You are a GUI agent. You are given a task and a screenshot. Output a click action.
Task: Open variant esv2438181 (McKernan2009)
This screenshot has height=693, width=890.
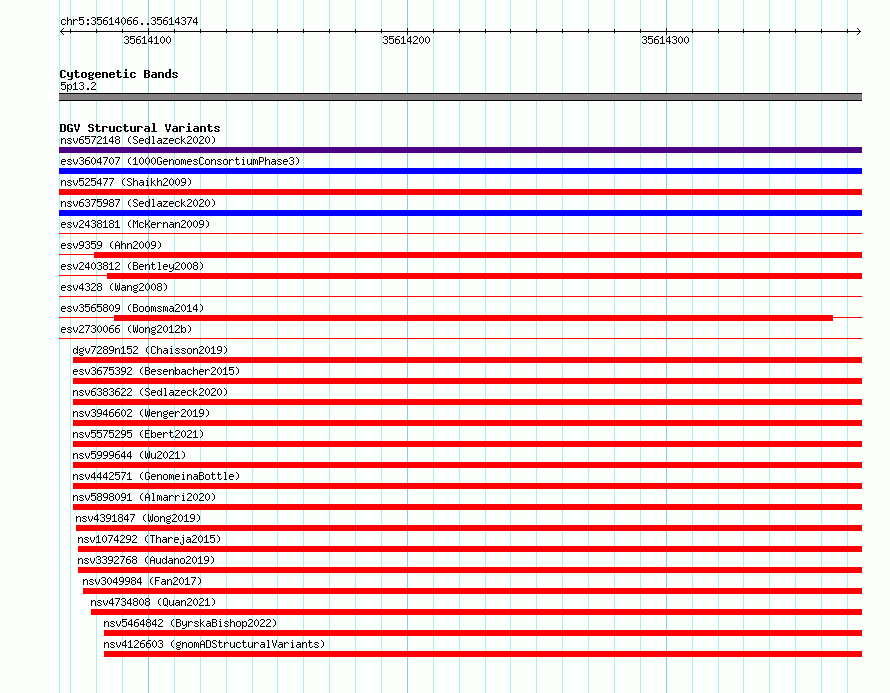[x=135, y=224]
